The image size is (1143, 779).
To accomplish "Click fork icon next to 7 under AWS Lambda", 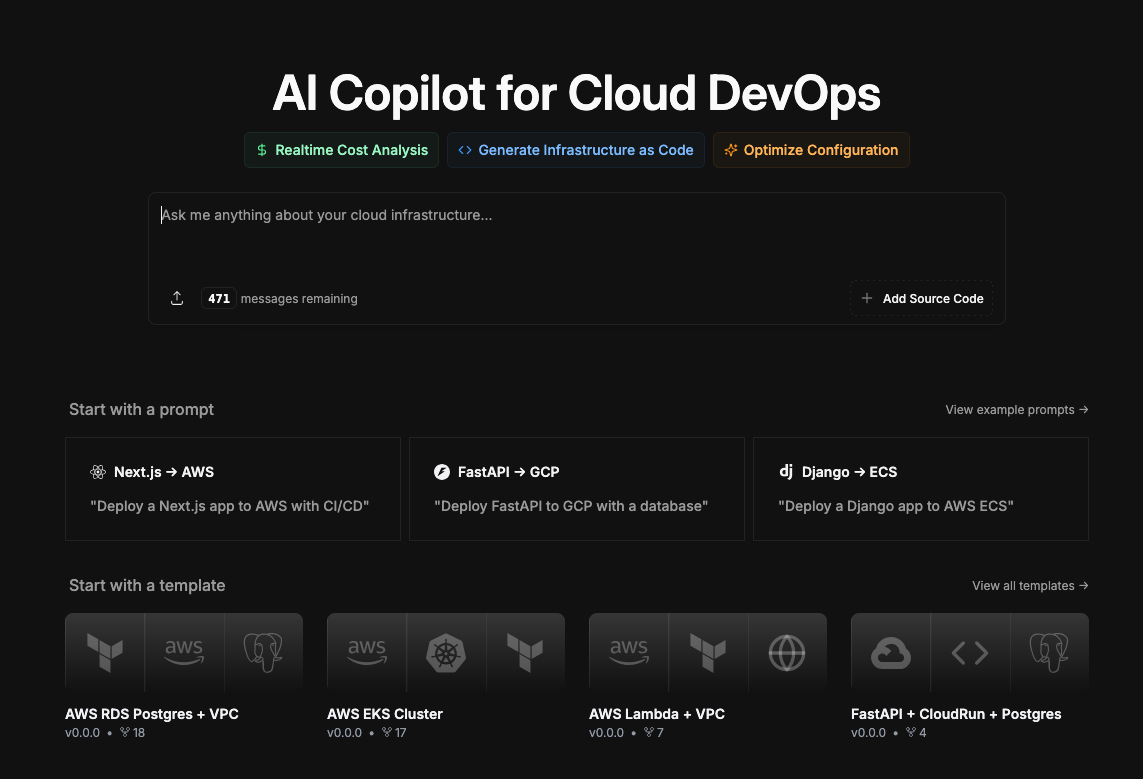I will (649, 732).
